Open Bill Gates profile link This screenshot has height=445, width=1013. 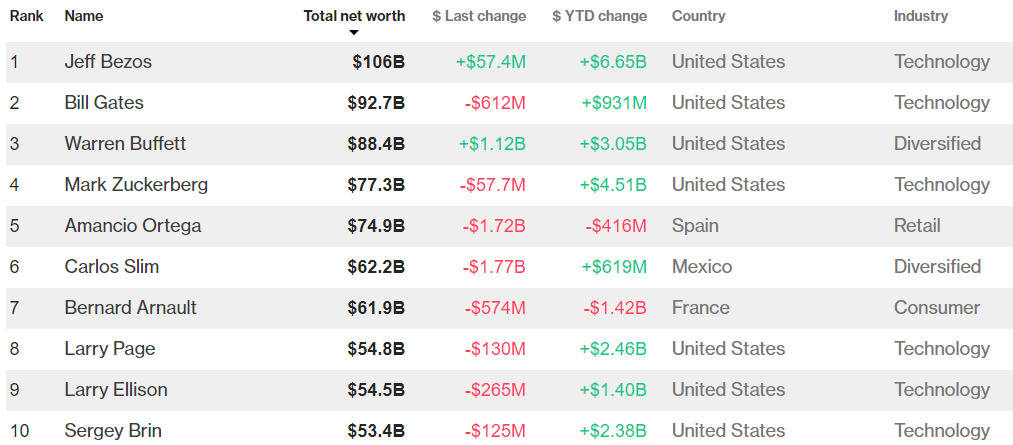click(x=104, y=103)
